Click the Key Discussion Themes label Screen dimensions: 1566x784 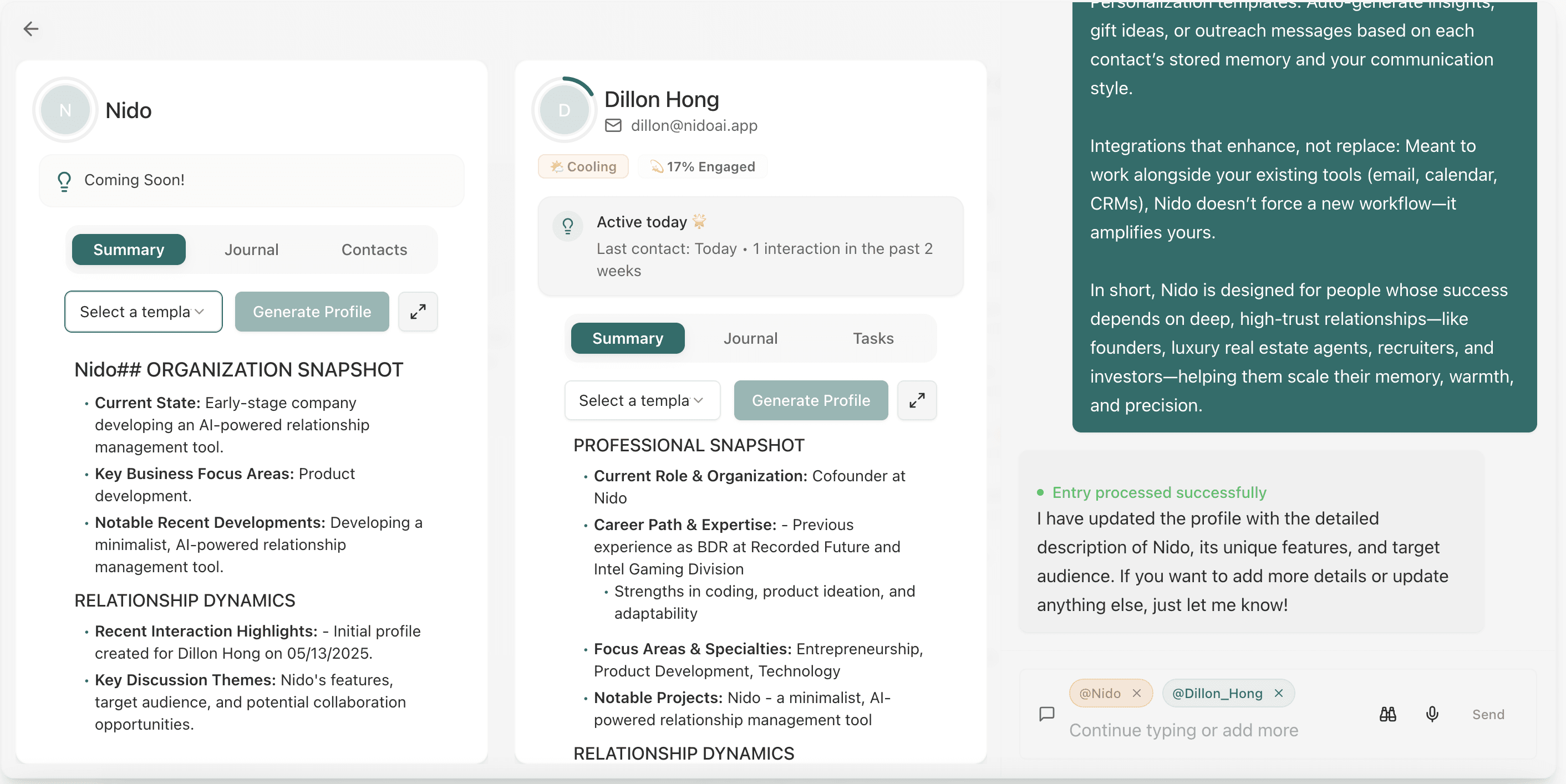pos(185,679)
